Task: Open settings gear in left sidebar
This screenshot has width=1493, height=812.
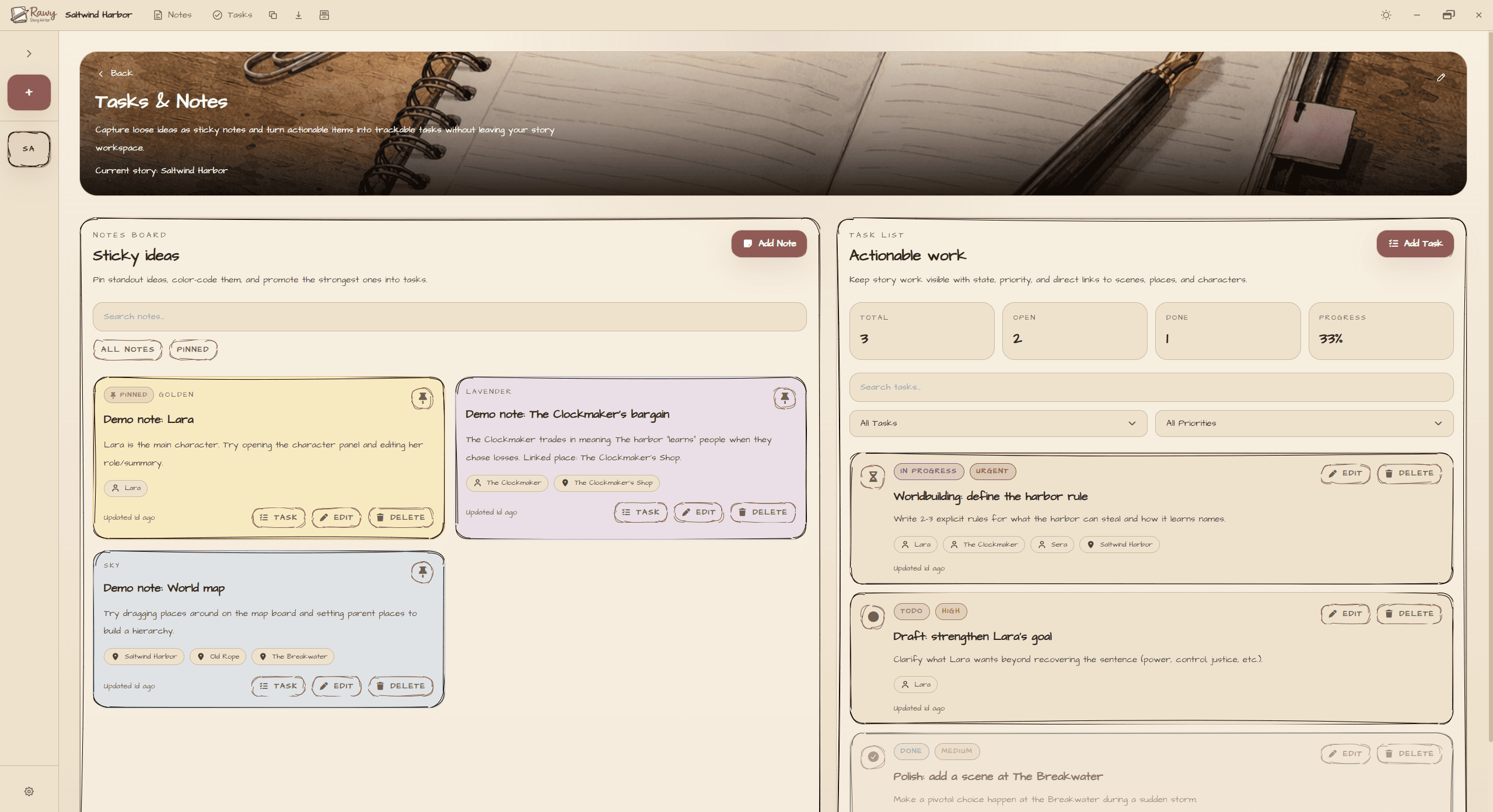Action: coord(29,791)
